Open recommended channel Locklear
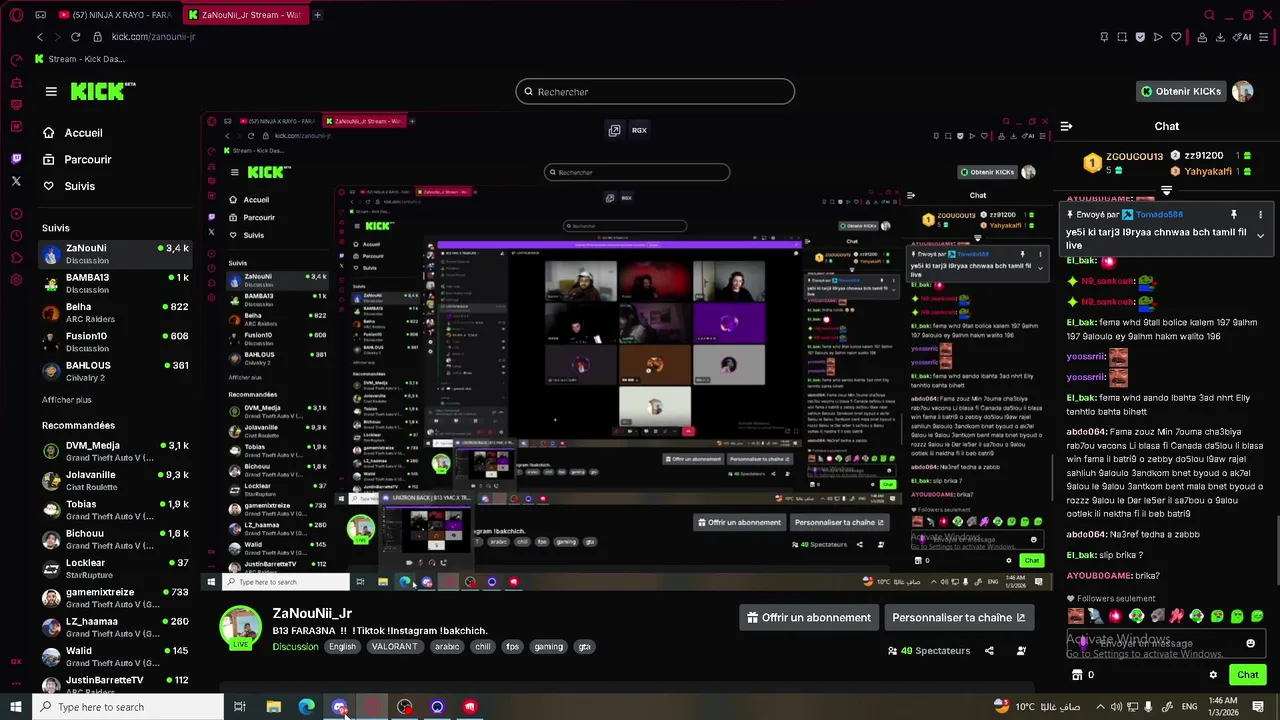Screen dimensions: 1280x720 coord(115,568)
